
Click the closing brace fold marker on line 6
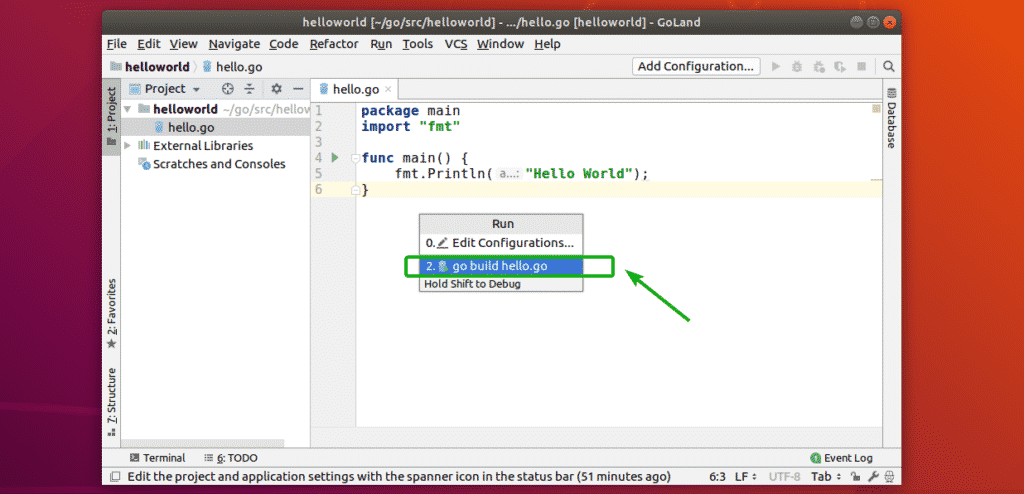tap(355, 190)
